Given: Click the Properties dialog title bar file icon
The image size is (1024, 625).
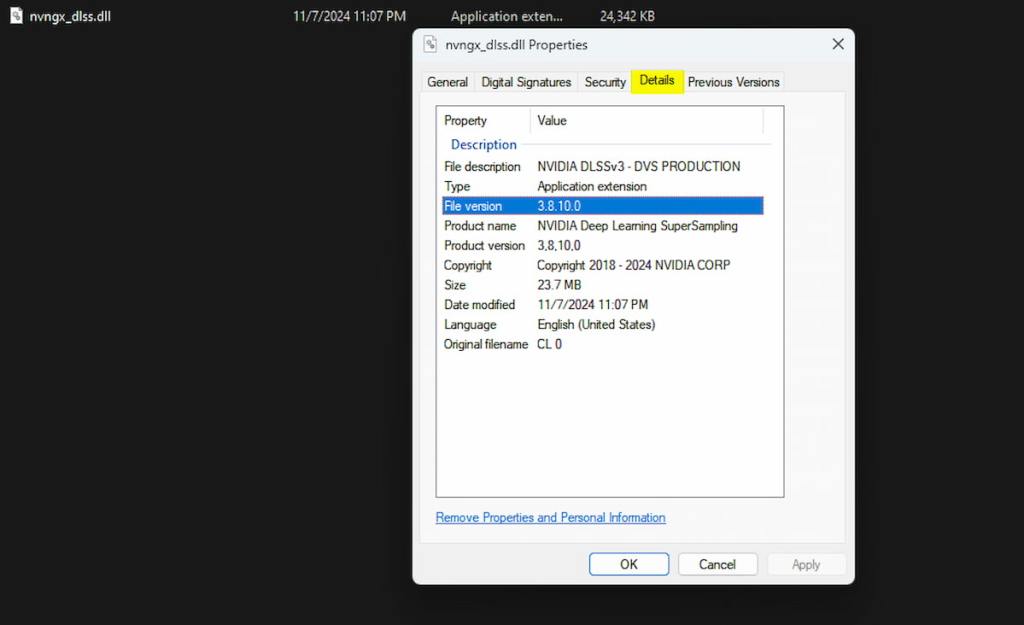Looking at the screenshot, I should pyautogui.click(x=431, y=44).
